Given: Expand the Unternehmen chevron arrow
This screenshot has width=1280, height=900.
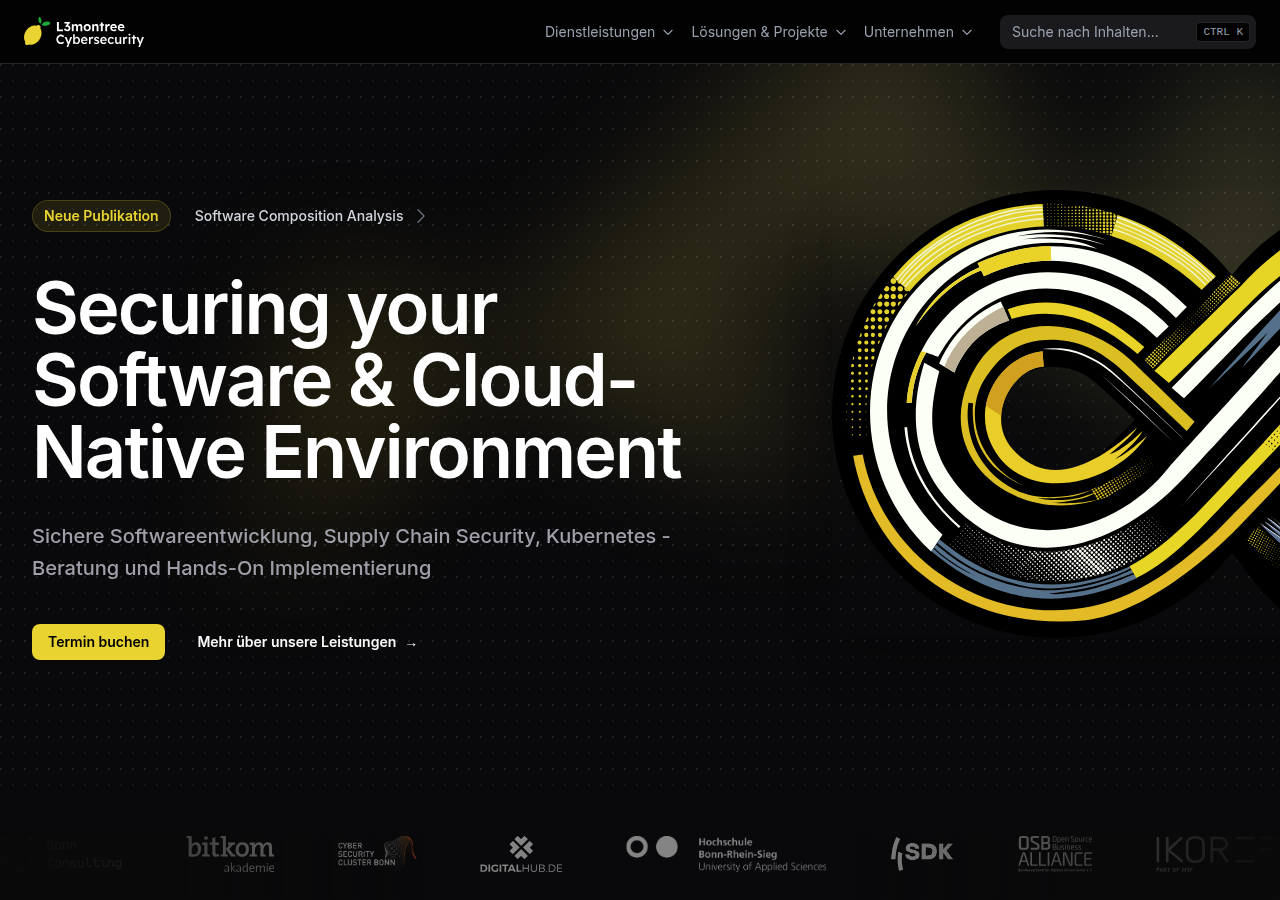Looking at the screenshot, I should [967, 32].
